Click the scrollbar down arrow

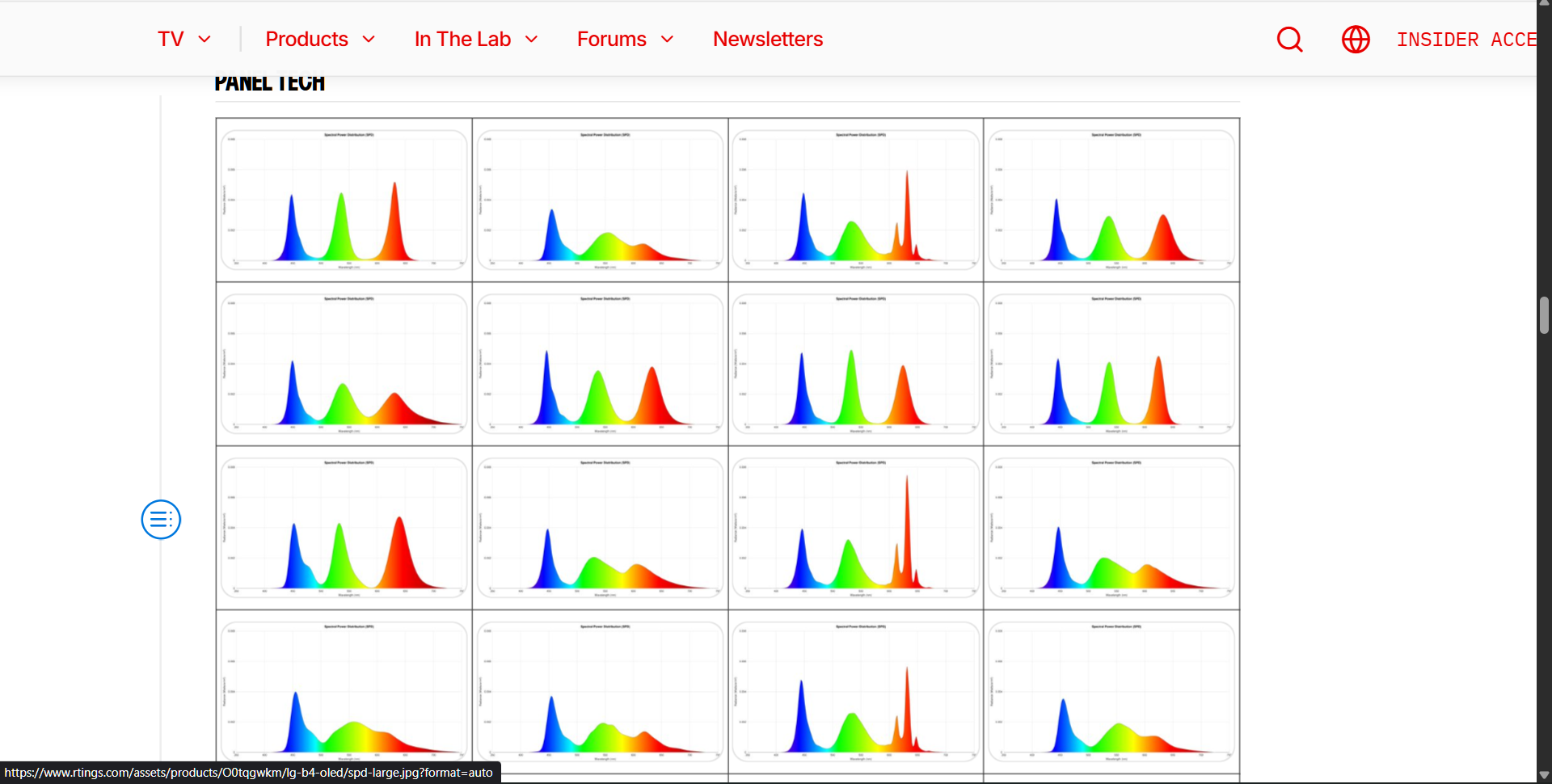(1544, 775)
